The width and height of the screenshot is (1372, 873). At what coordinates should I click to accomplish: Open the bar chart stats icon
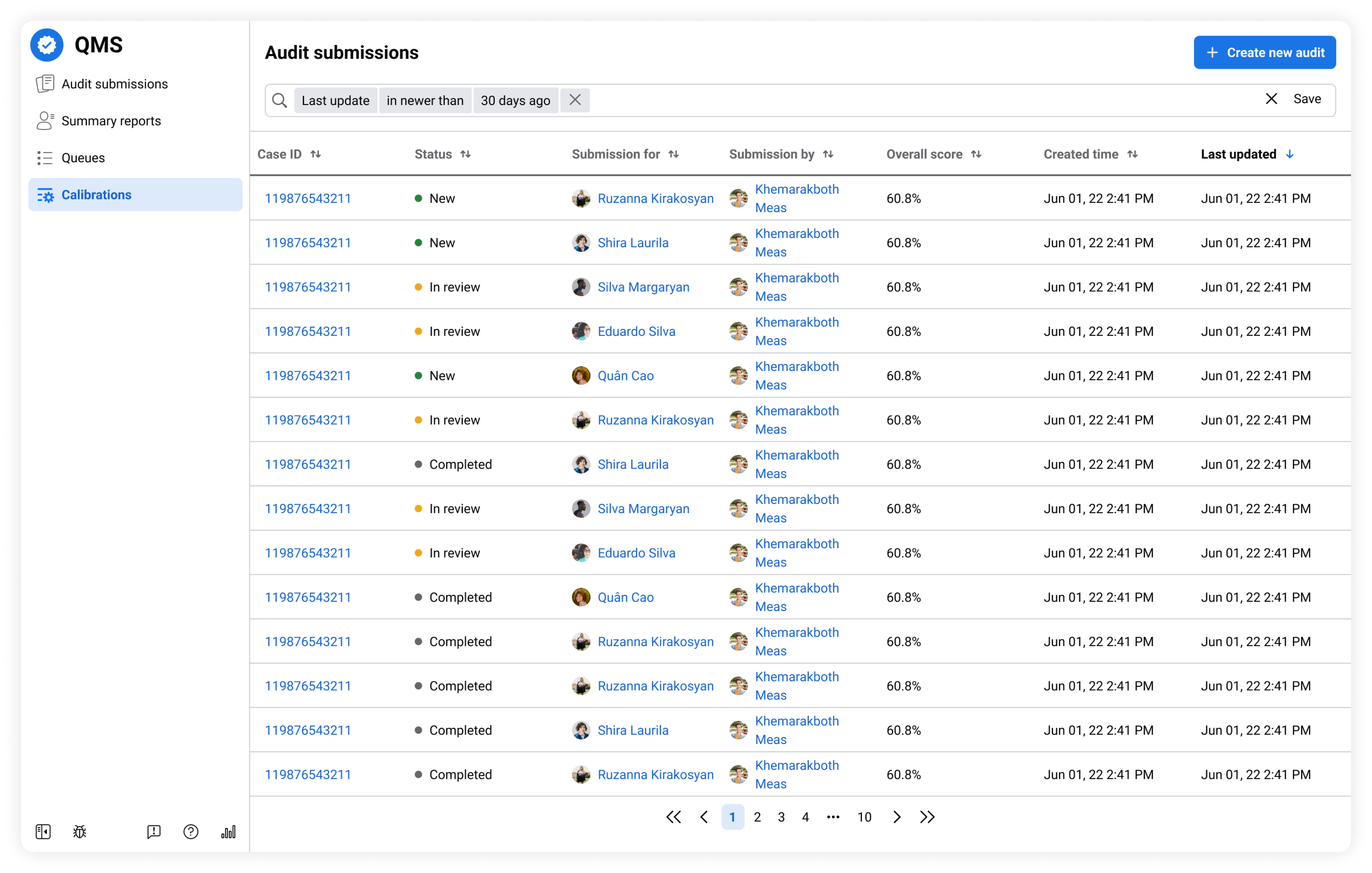pyautogui.click(x=228, y=832)
